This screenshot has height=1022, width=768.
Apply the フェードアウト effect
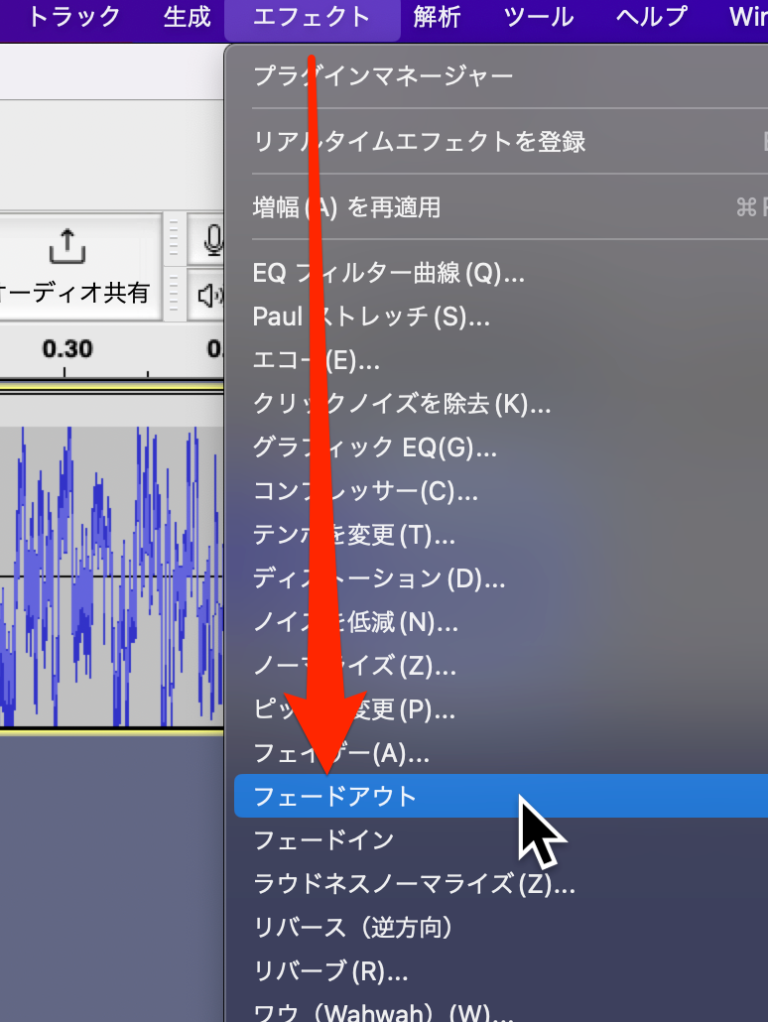click(x=501, y=796)
